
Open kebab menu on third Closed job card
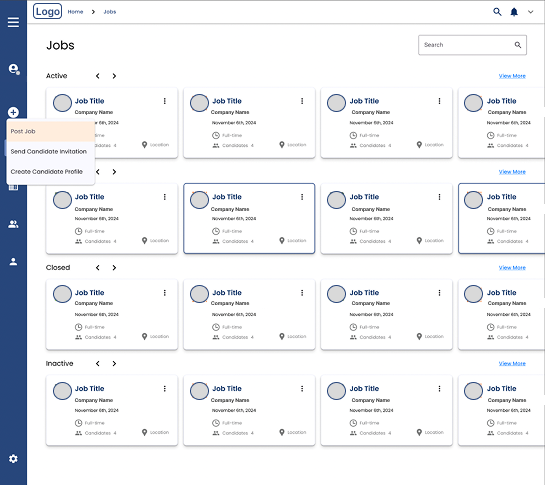click(x=439, y=293)
